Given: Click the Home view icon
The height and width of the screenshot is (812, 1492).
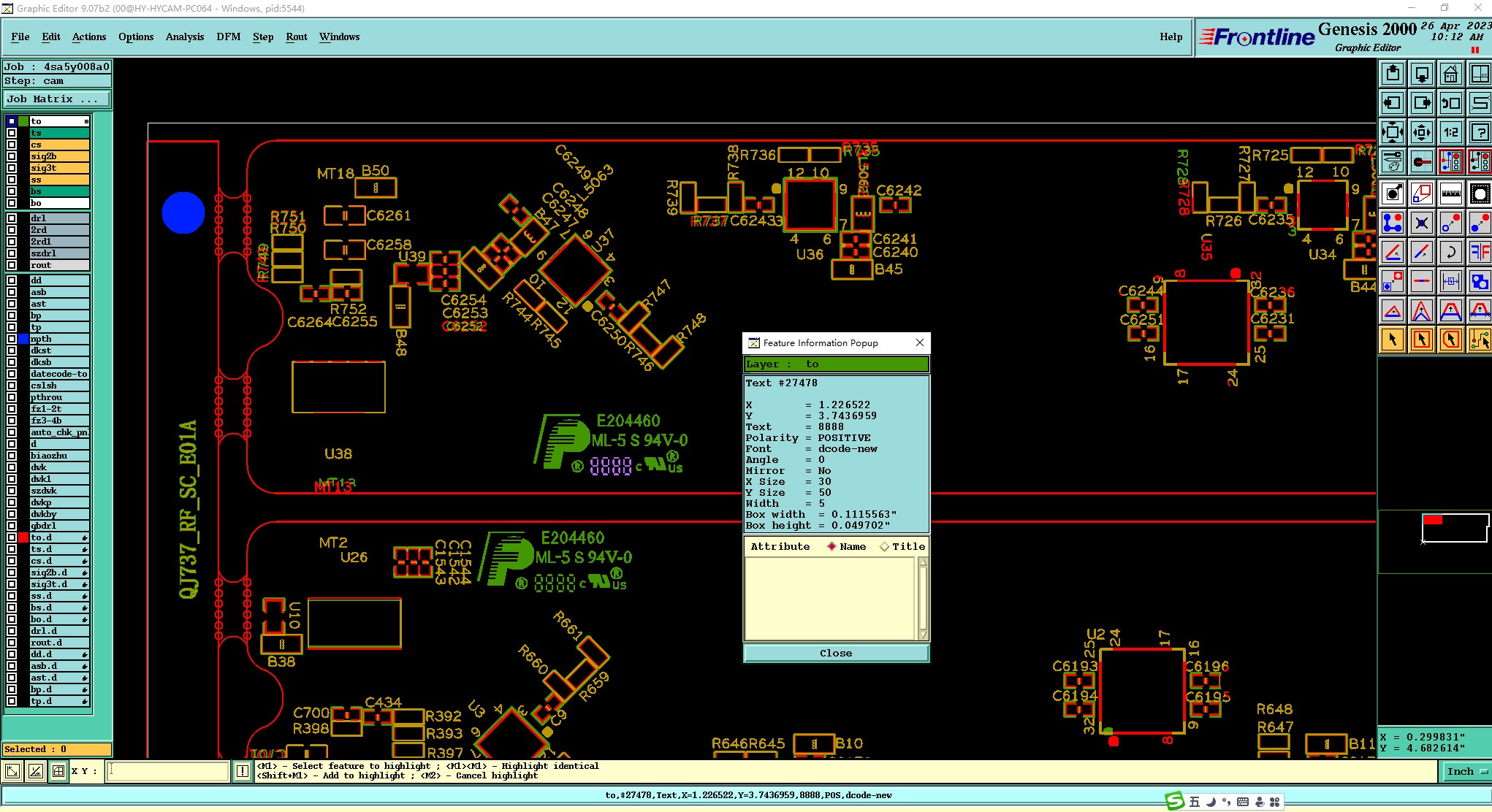Looking at the screenshot, I should pos(1450,74).
